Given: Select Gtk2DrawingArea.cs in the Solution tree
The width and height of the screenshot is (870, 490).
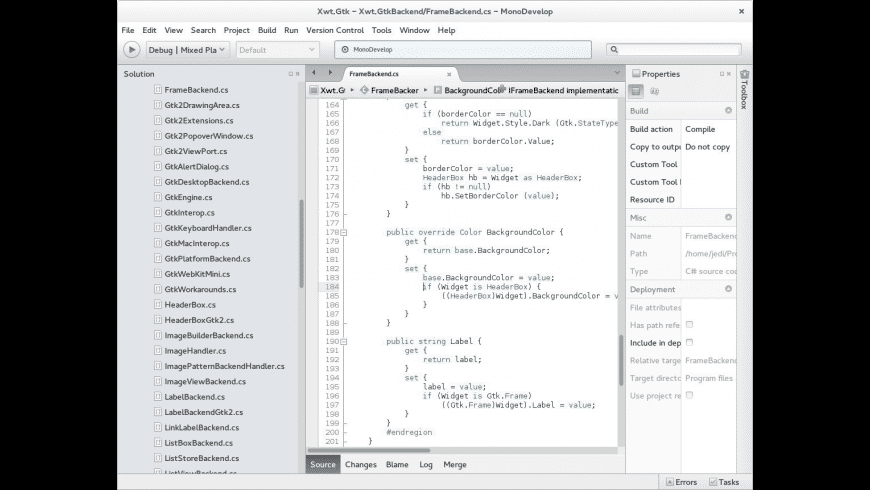Looking at the screenshot, I should click(x=202, y=105).
